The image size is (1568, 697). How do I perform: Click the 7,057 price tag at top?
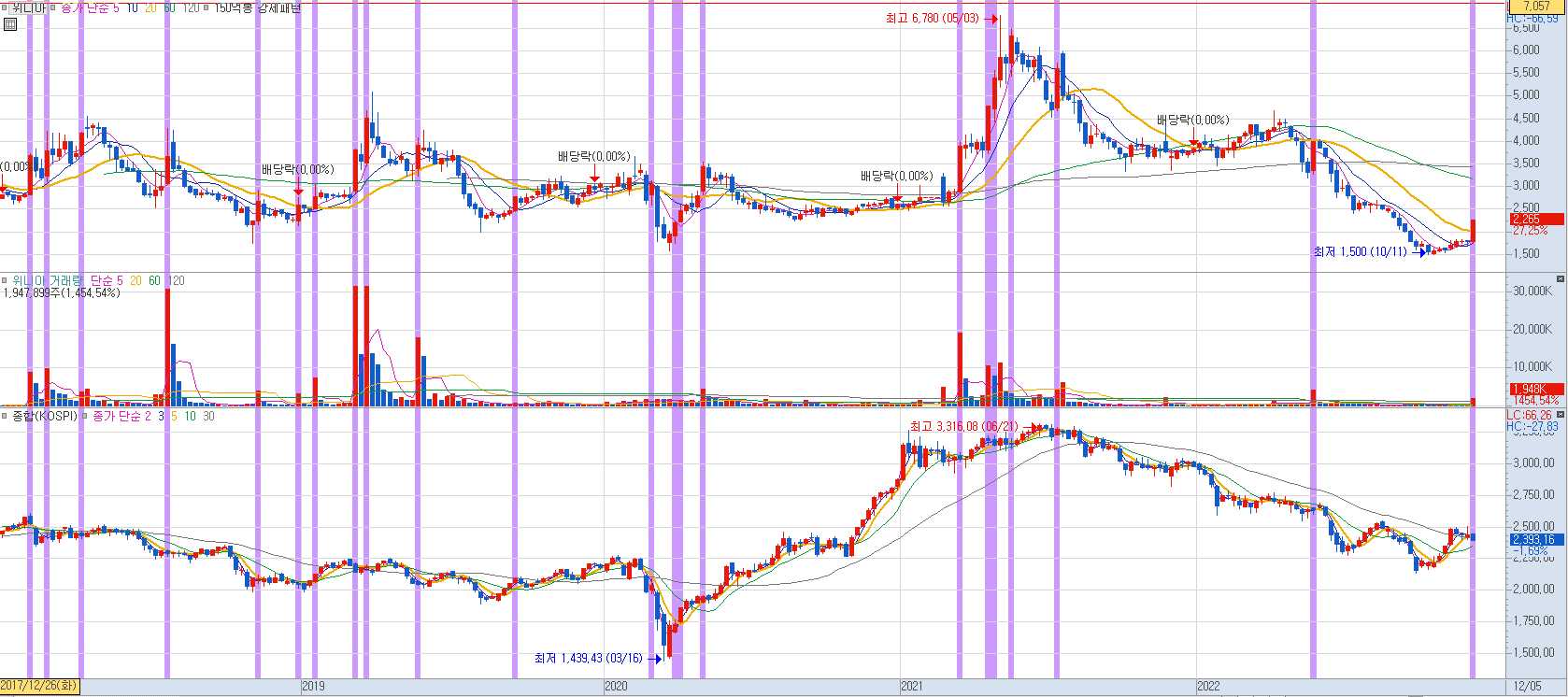coord(1536,6)
